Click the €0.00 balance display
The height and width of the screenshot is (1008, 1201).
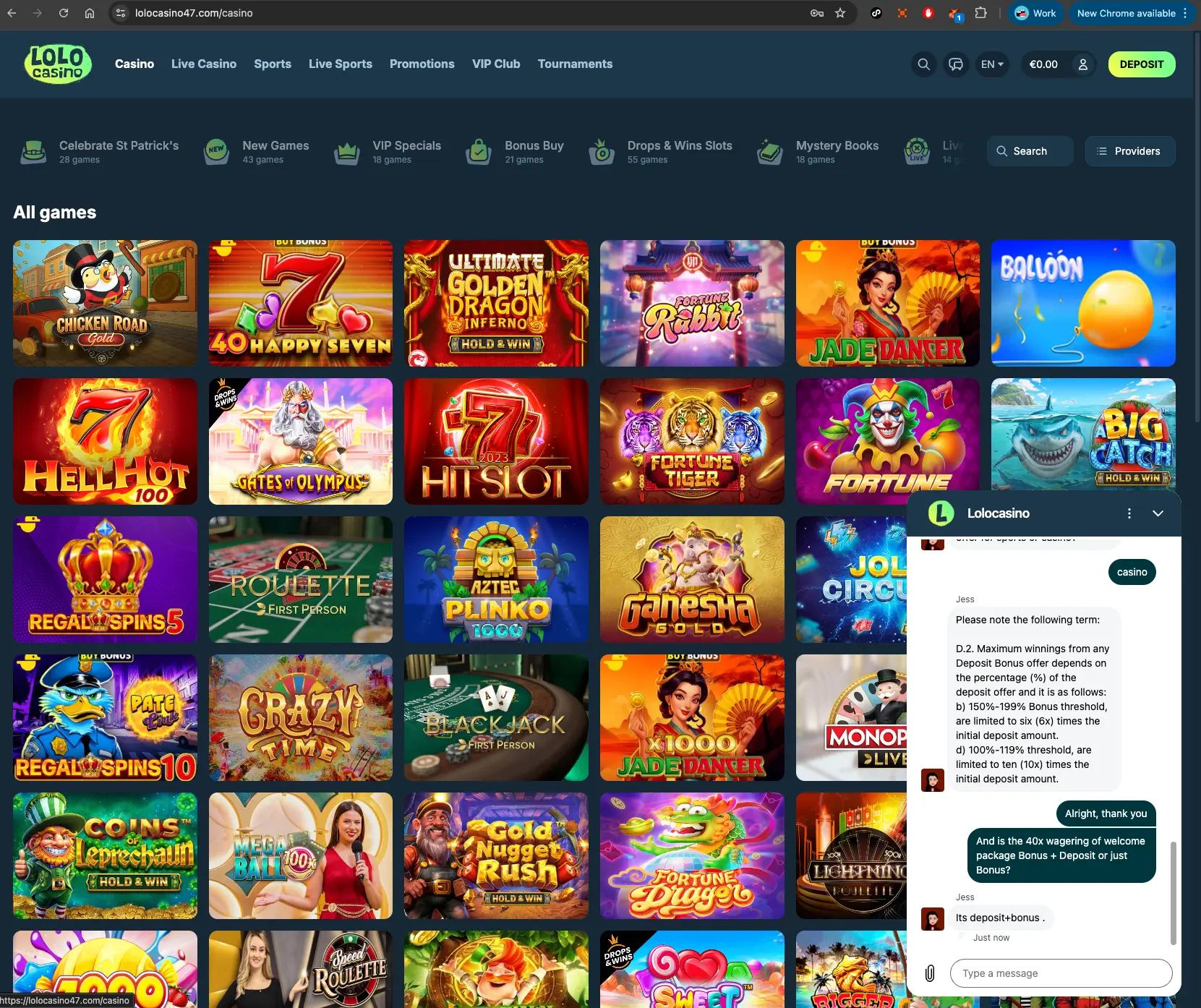tap(1043, 64)
